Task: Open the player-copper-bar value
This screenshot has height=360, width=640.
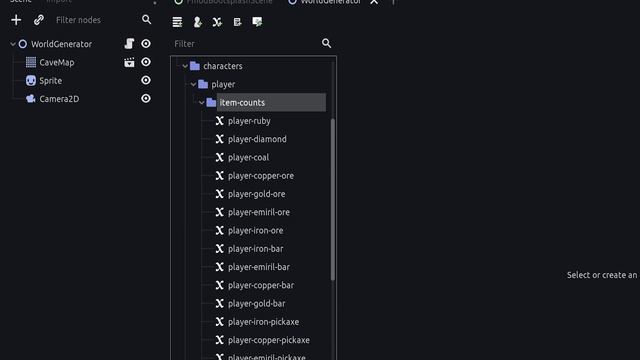Action: coord(261,285)
